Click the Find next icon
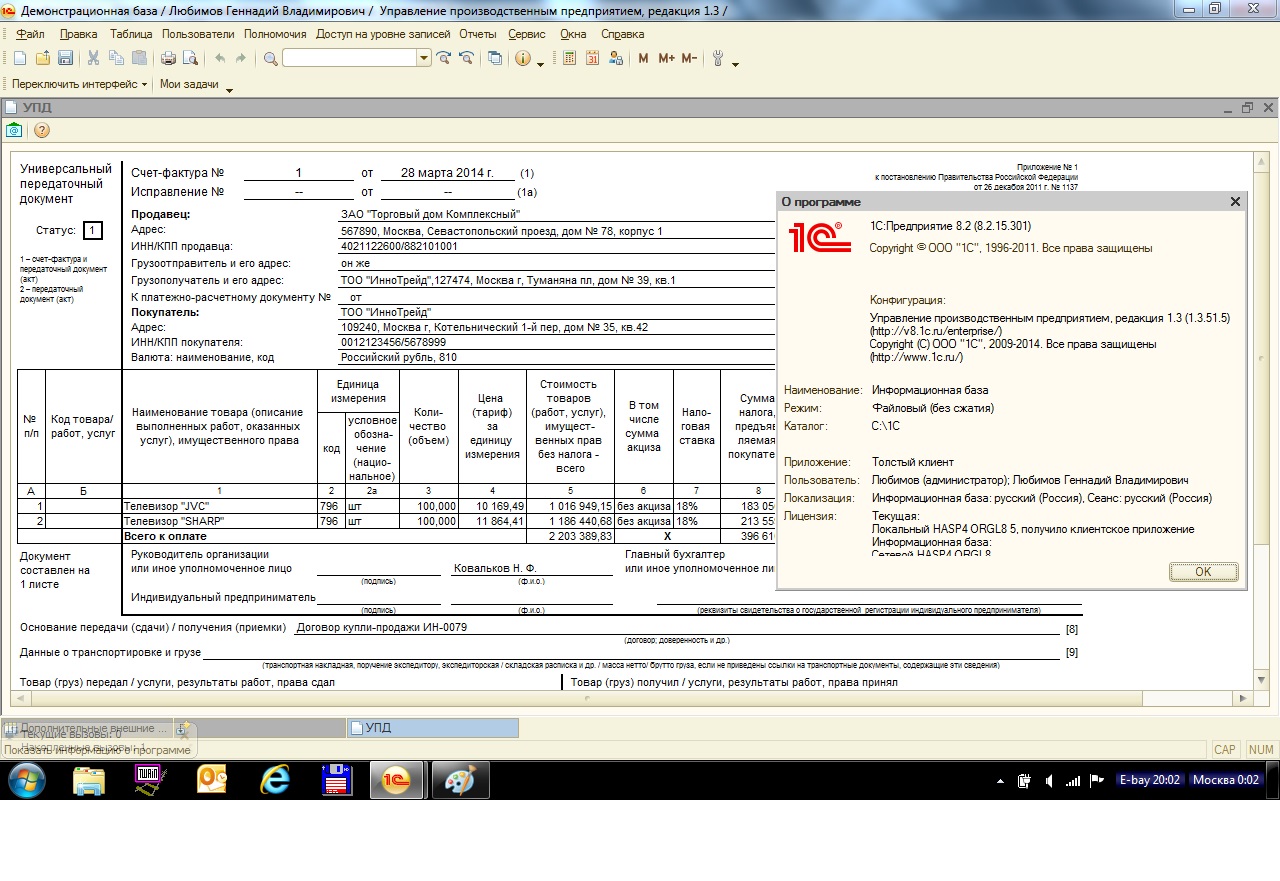The height and width of the screenshot is (881, 1280). coord(444,58)
